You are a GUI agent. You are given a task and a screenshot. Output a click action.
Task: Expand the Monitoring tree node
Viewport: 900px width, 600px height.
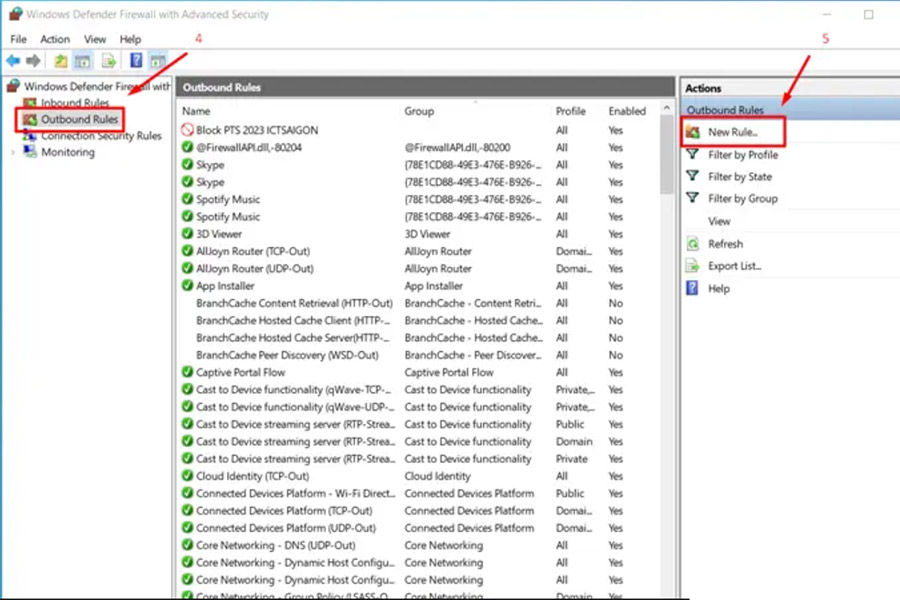click(x=13, y=152)
